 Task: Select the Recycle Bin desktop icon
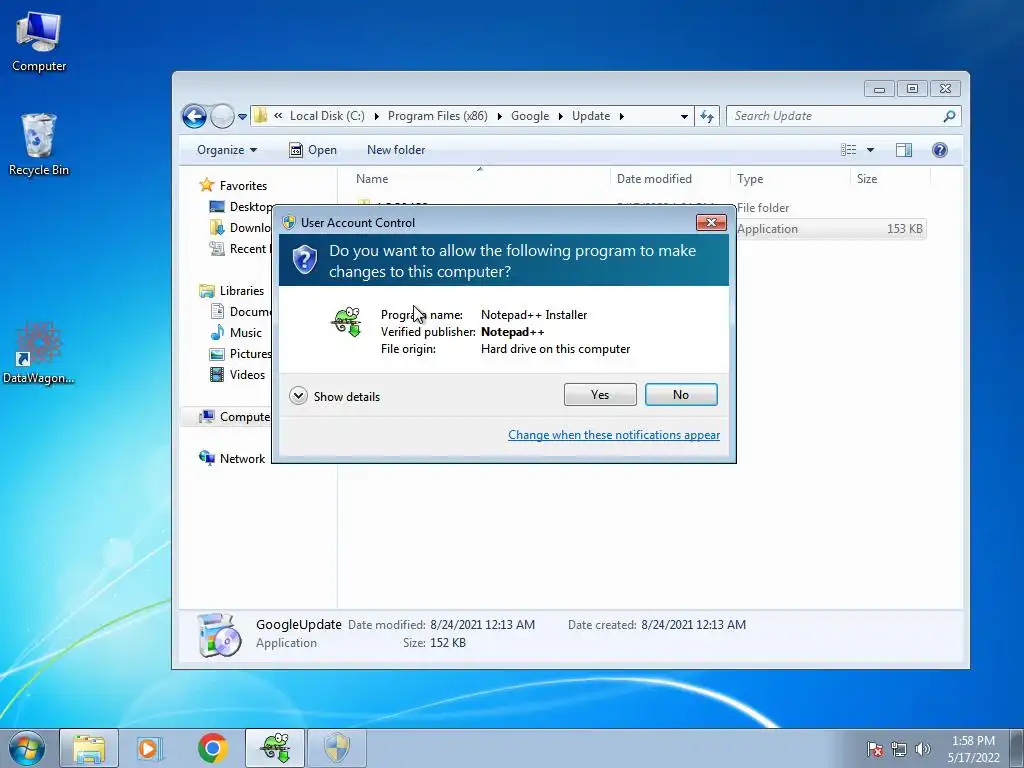click(39, 145)
